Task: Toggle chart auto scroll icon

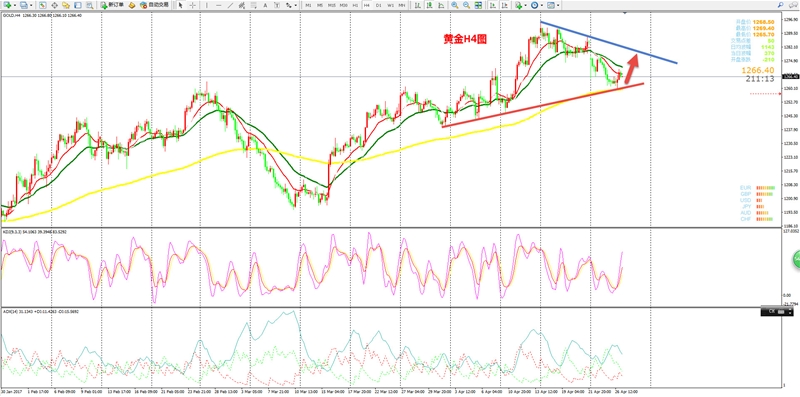Action: (x=493, y=5)
